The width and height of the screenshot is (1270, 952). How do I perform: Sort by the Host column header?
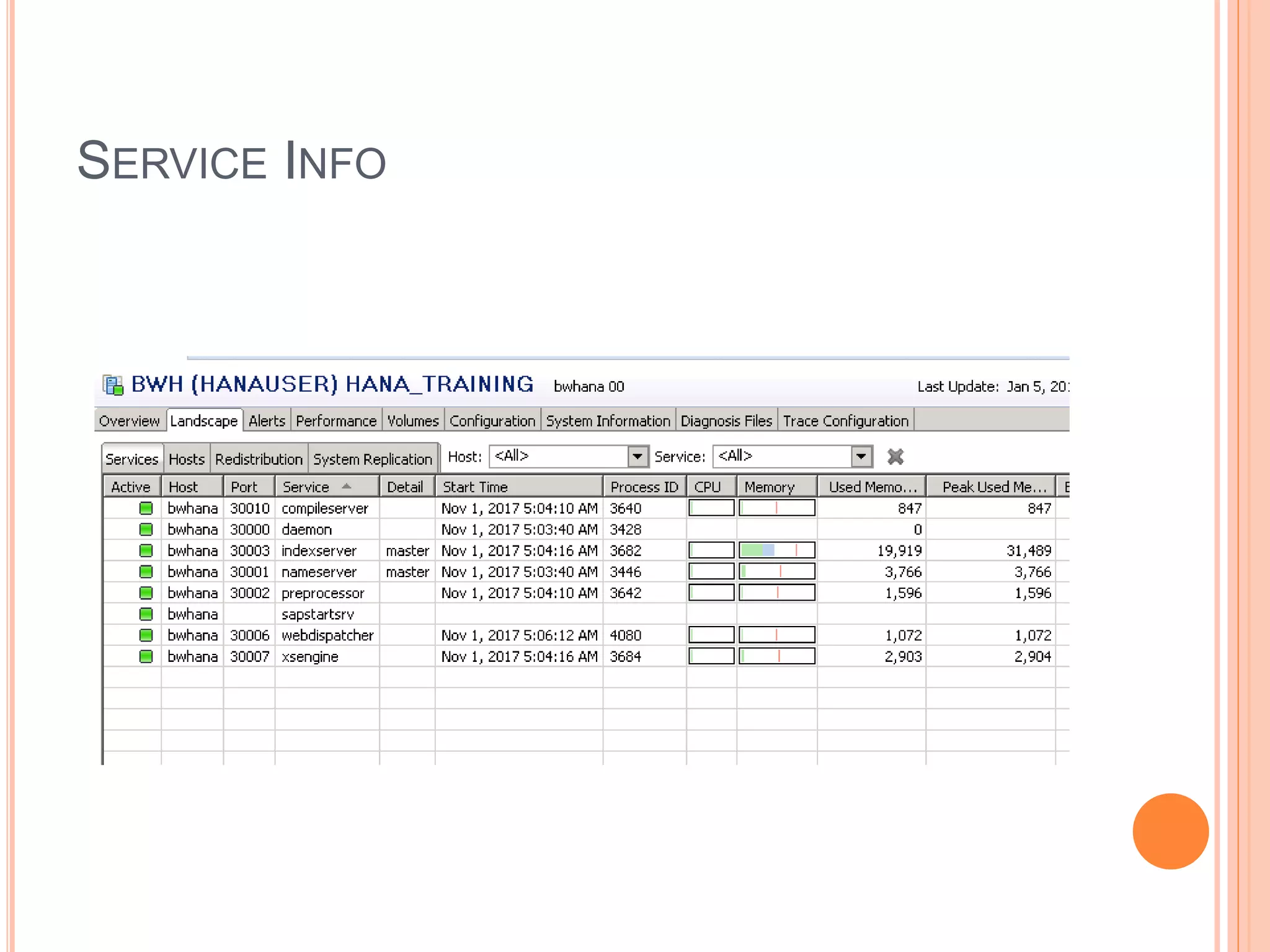coord(192,487)
